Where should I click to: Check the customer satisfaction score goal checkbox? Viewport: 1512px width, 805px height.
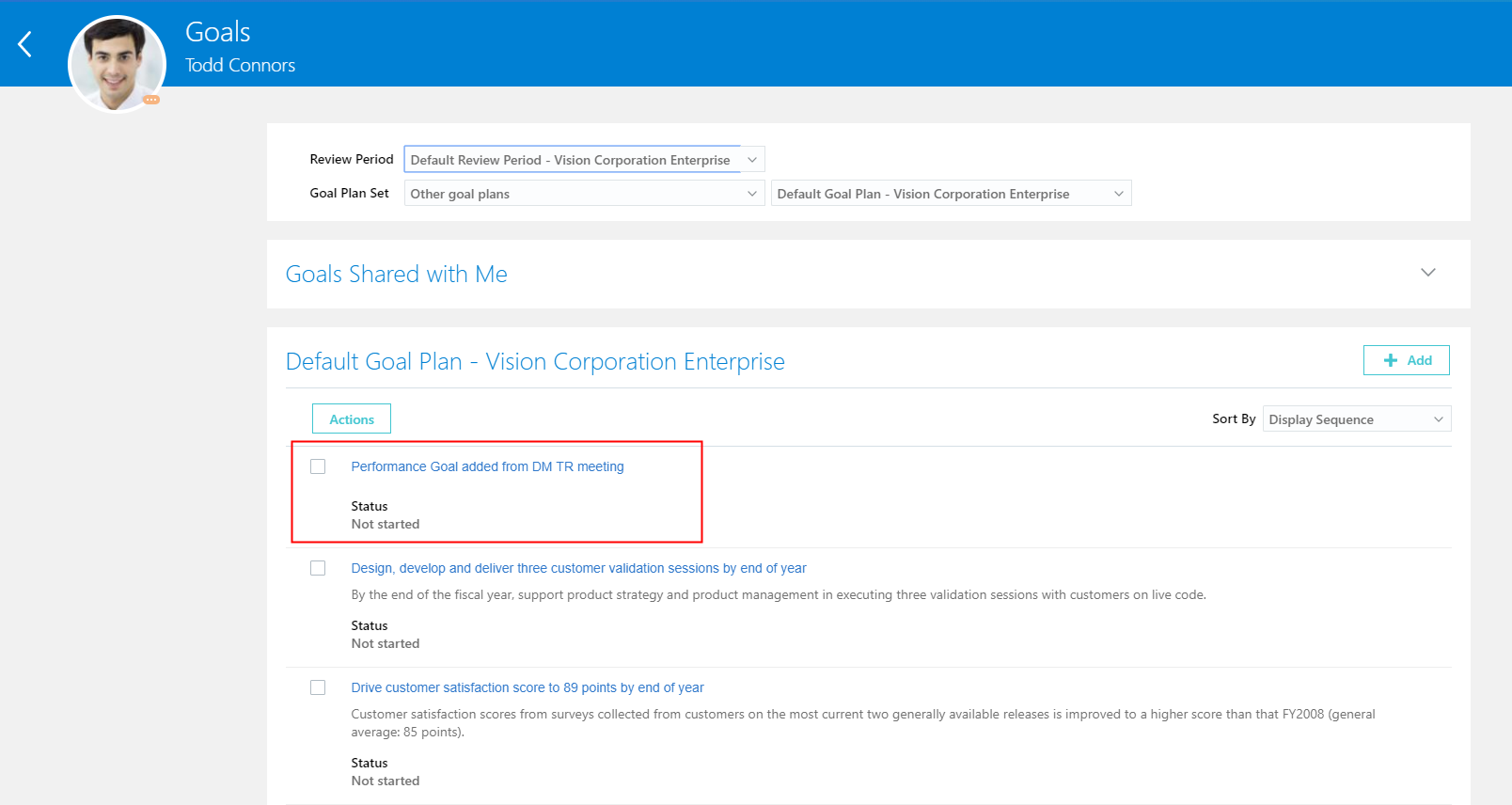318,687
